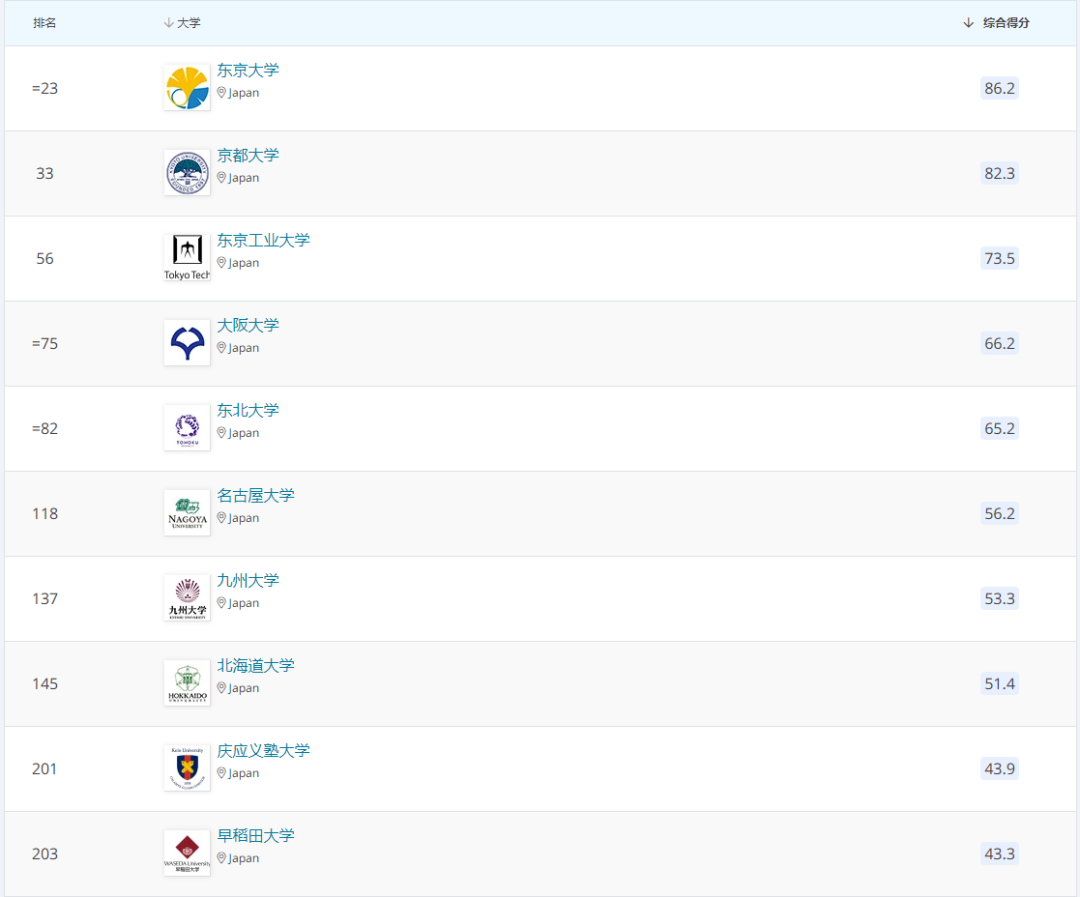Select the score 43.9 badge
Screen dimensions: 1080x897
coord(999,768)
